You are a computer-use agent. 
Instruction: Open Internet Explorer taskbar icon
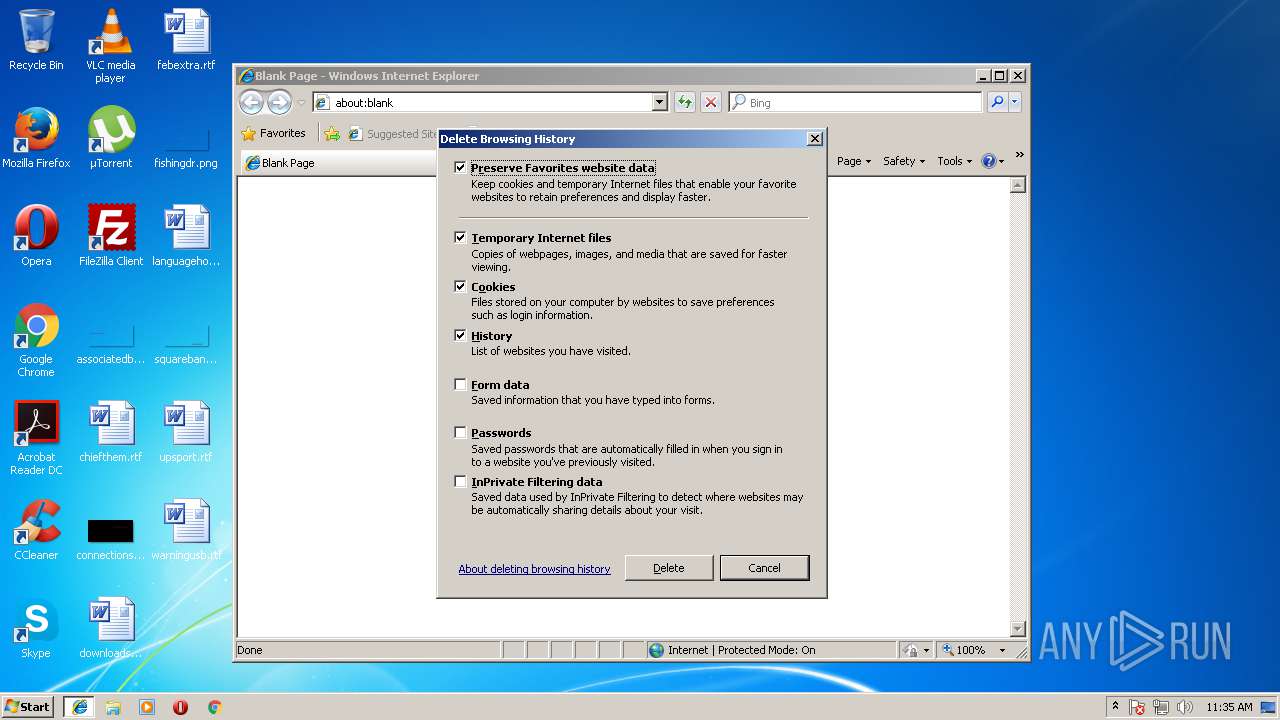80,707
